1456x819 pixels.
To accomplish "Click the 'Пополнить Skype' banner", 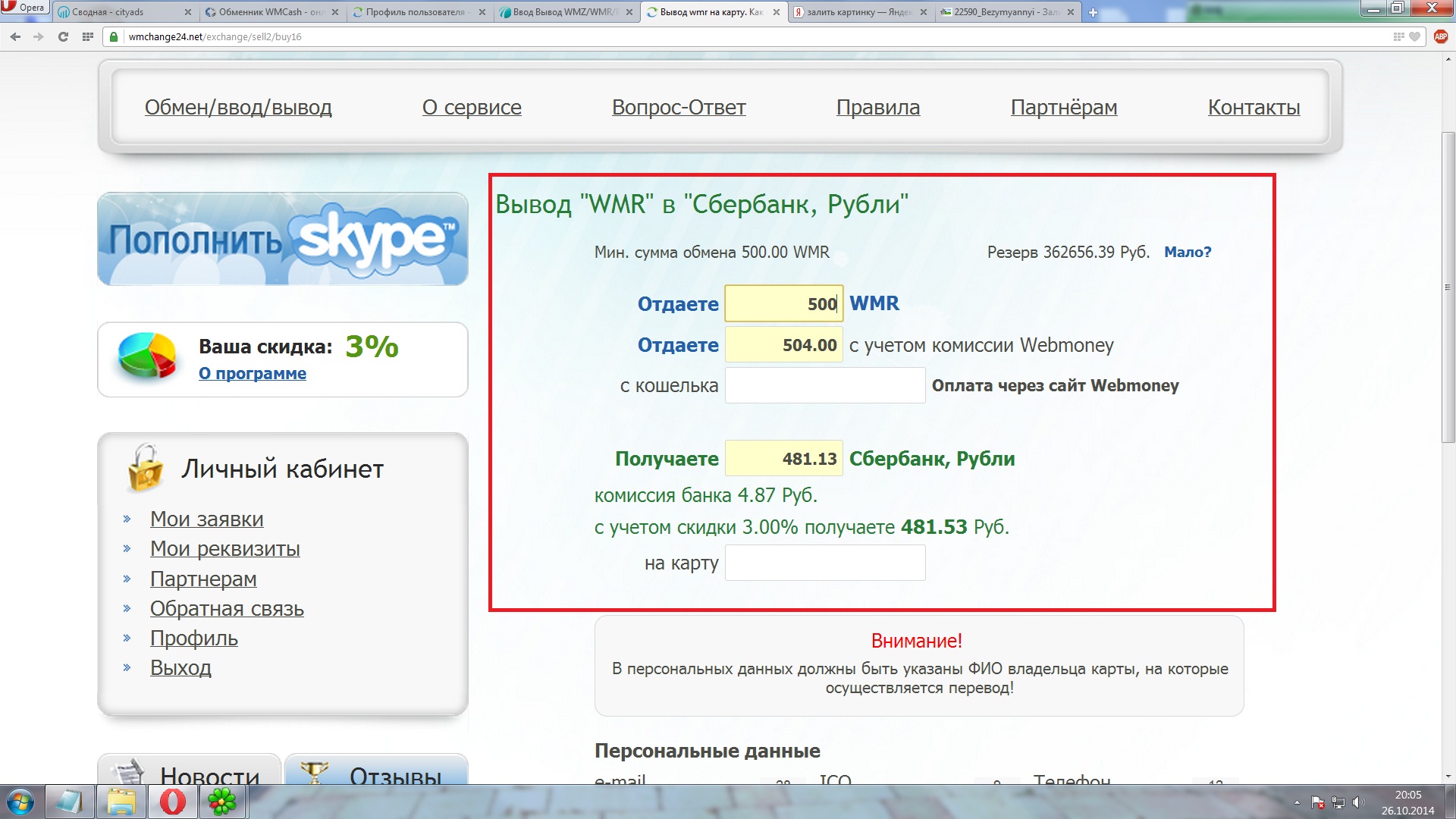I will tap(283, 239).
